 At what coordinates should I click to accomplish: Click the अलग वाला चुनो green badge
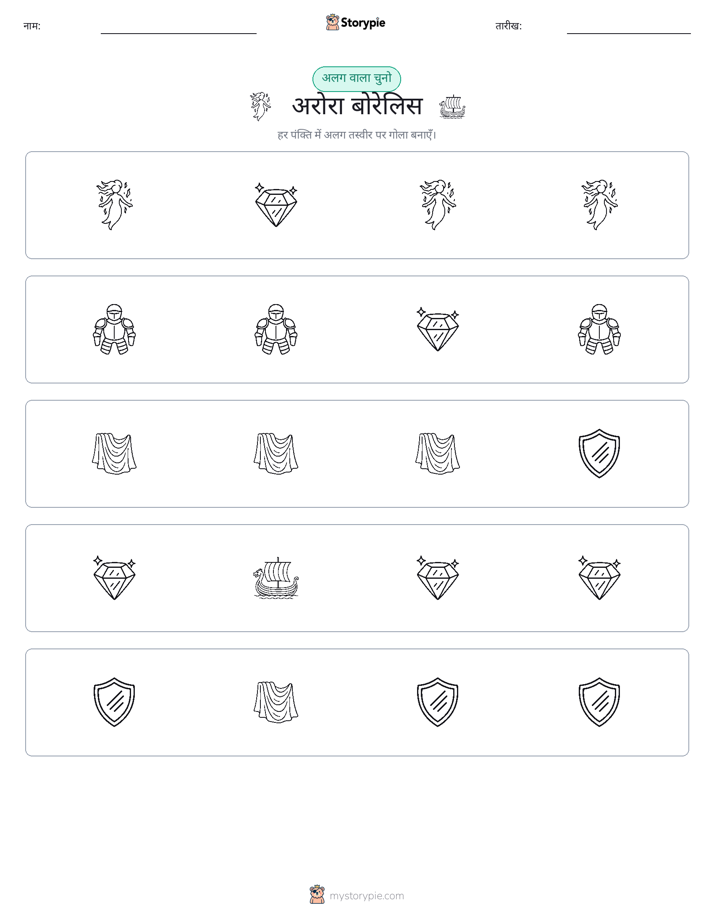click(x=356, y=78)
